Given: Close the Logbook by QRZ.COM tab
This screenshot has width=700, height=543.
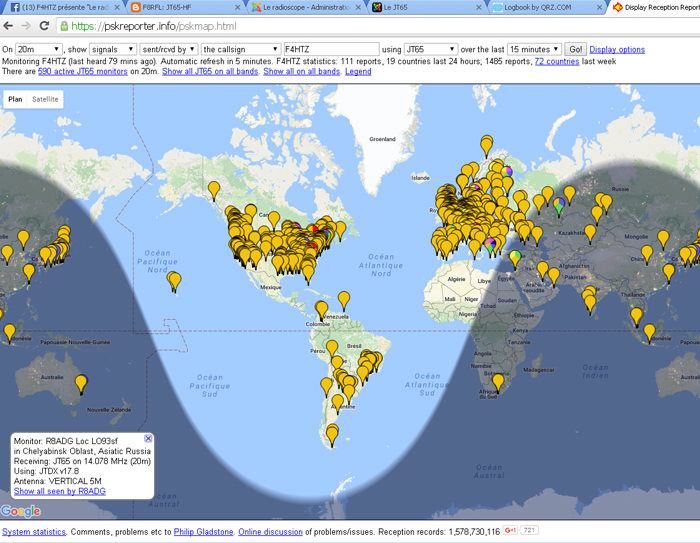Looking at the screenshot, I should (600, 8).
